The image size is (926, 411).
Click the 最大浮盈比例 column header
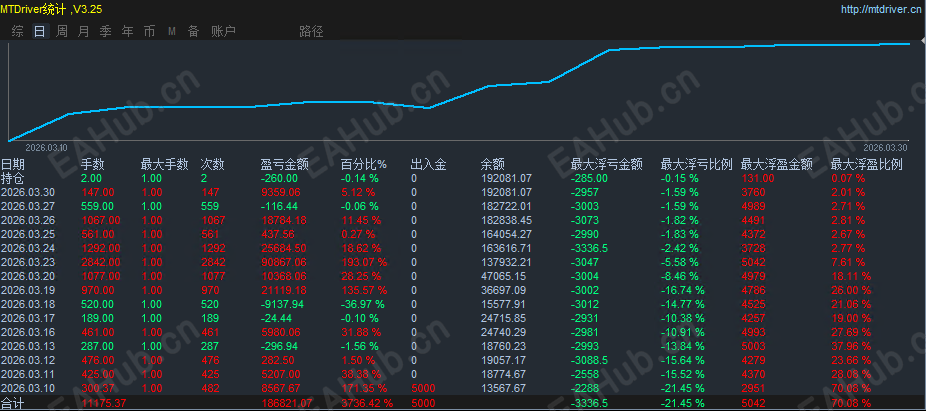(867, 164)
